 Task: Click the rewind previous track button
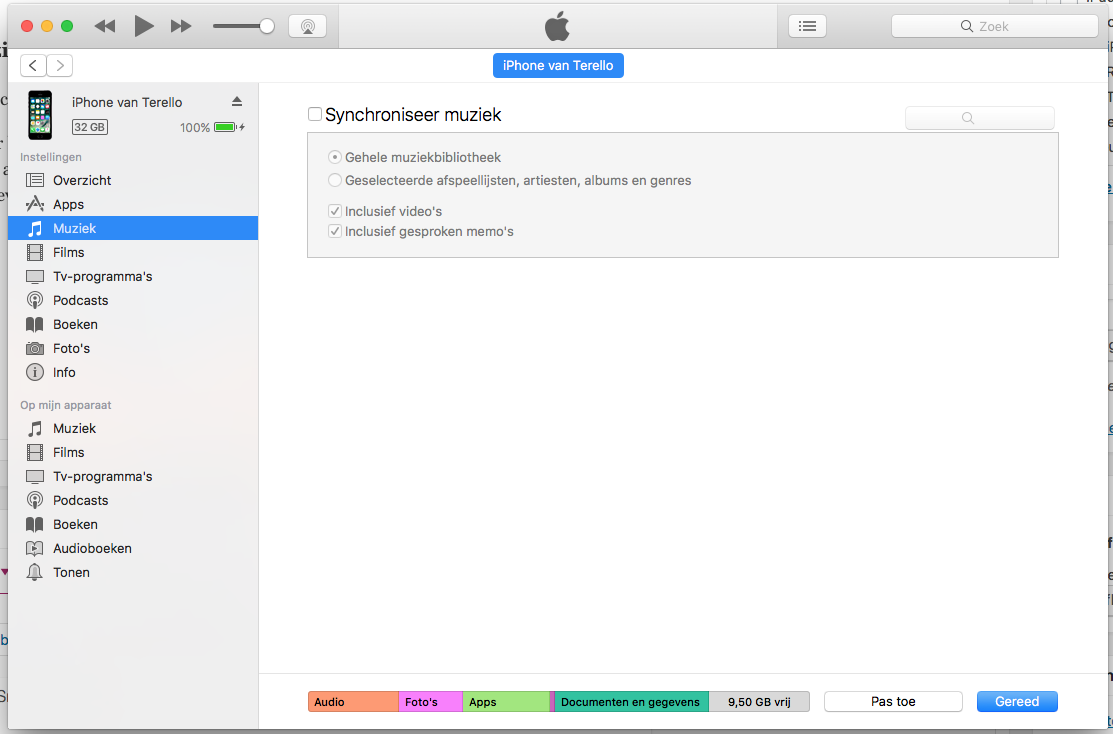105,26
